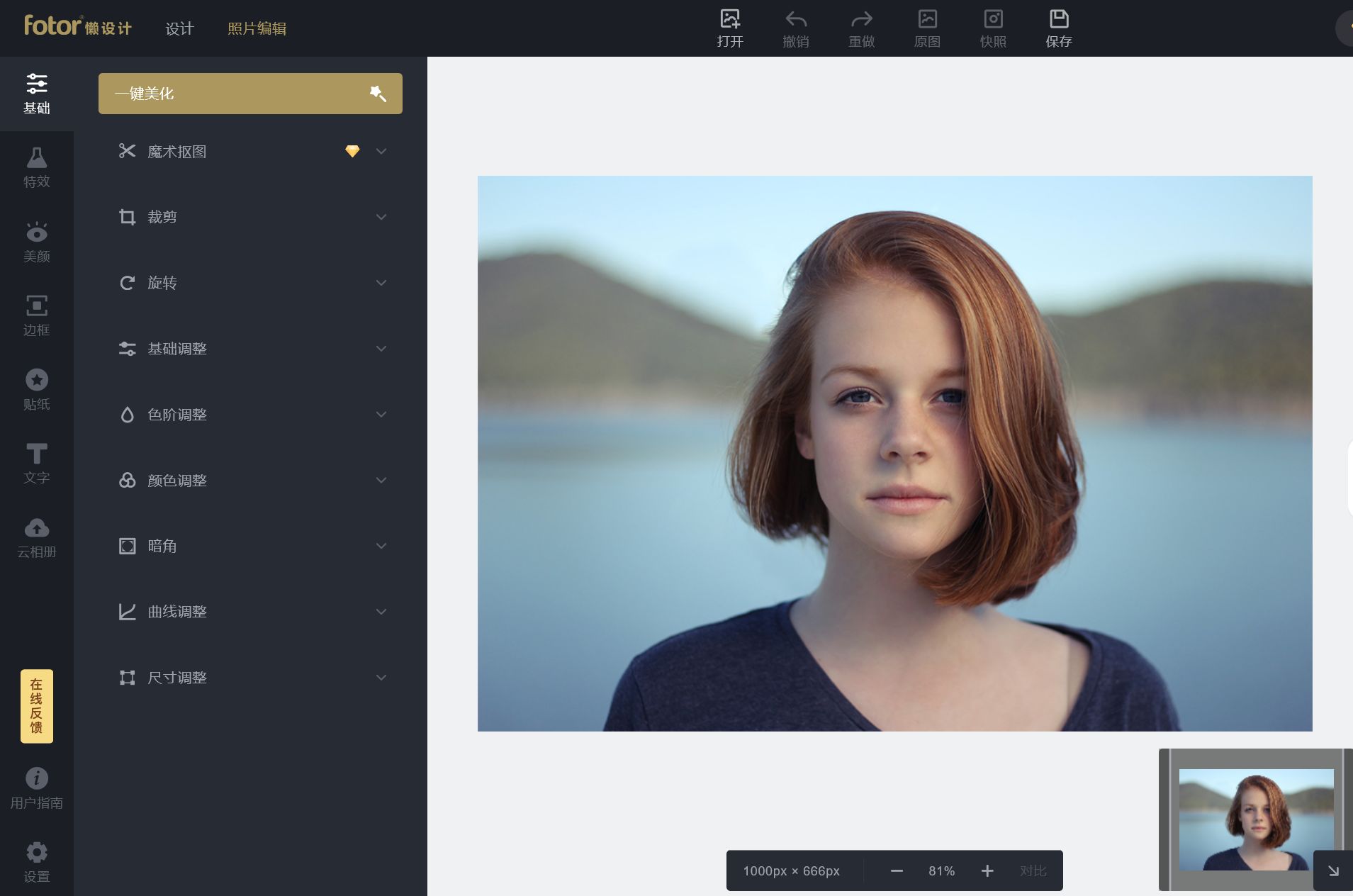1353x896 pixels.
Task: Switch to the 设计 tab
Action: (179, 28)
